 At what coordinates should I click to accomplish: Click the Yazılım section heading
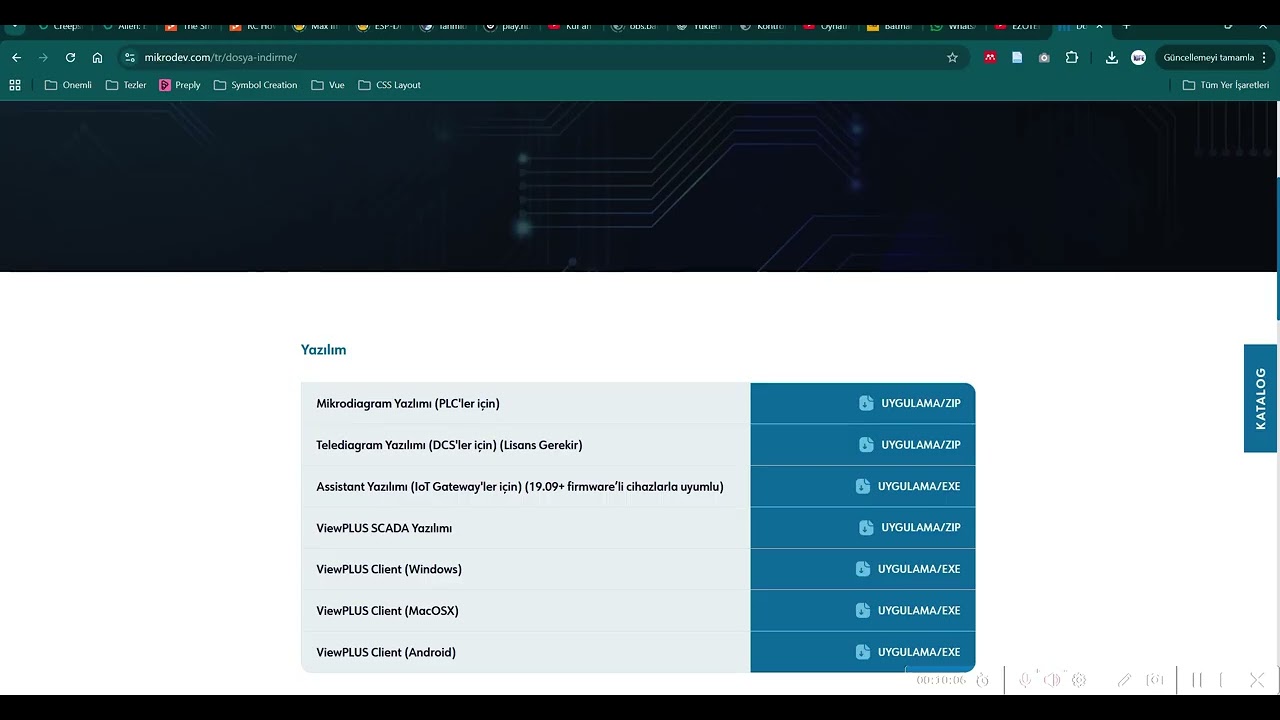click(x=323, y=350)
